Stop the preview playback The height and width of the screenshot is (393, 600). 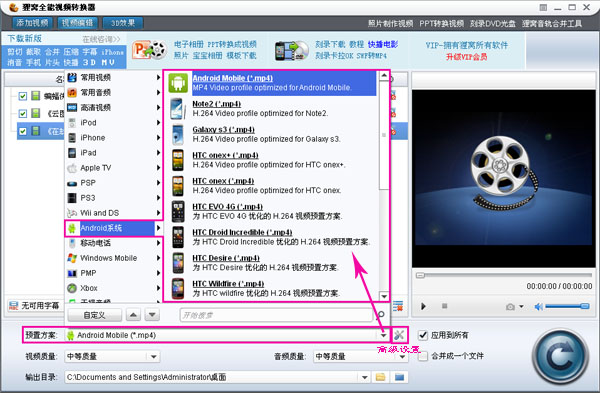click(x=444, y=306)
